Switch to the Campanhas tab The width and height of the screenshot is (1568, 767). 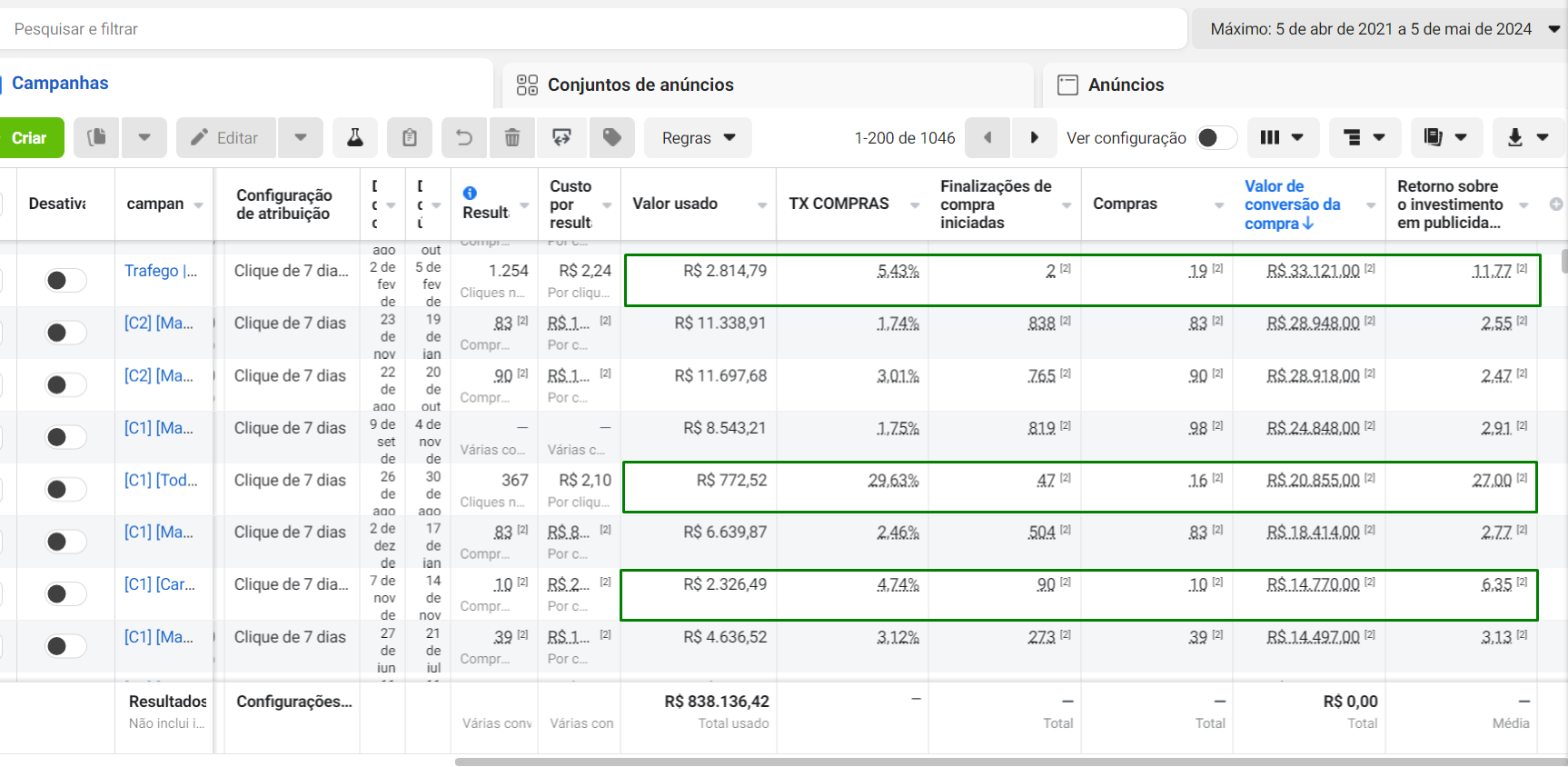pyautogui.click(x=60, y=83)
